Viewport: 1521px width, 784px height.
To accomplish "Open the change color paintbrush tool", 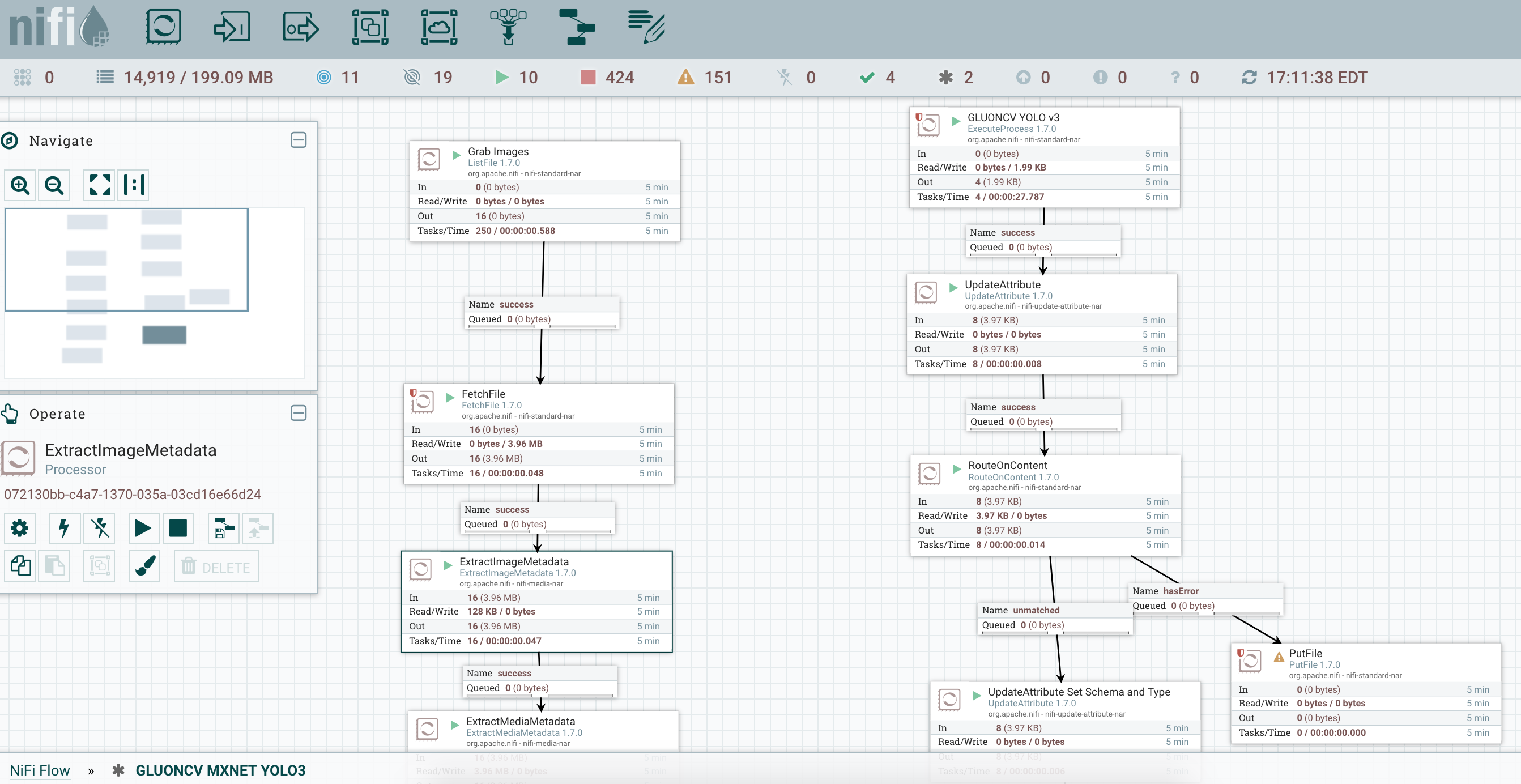I will pyautogui.click(x=144, y=566).
